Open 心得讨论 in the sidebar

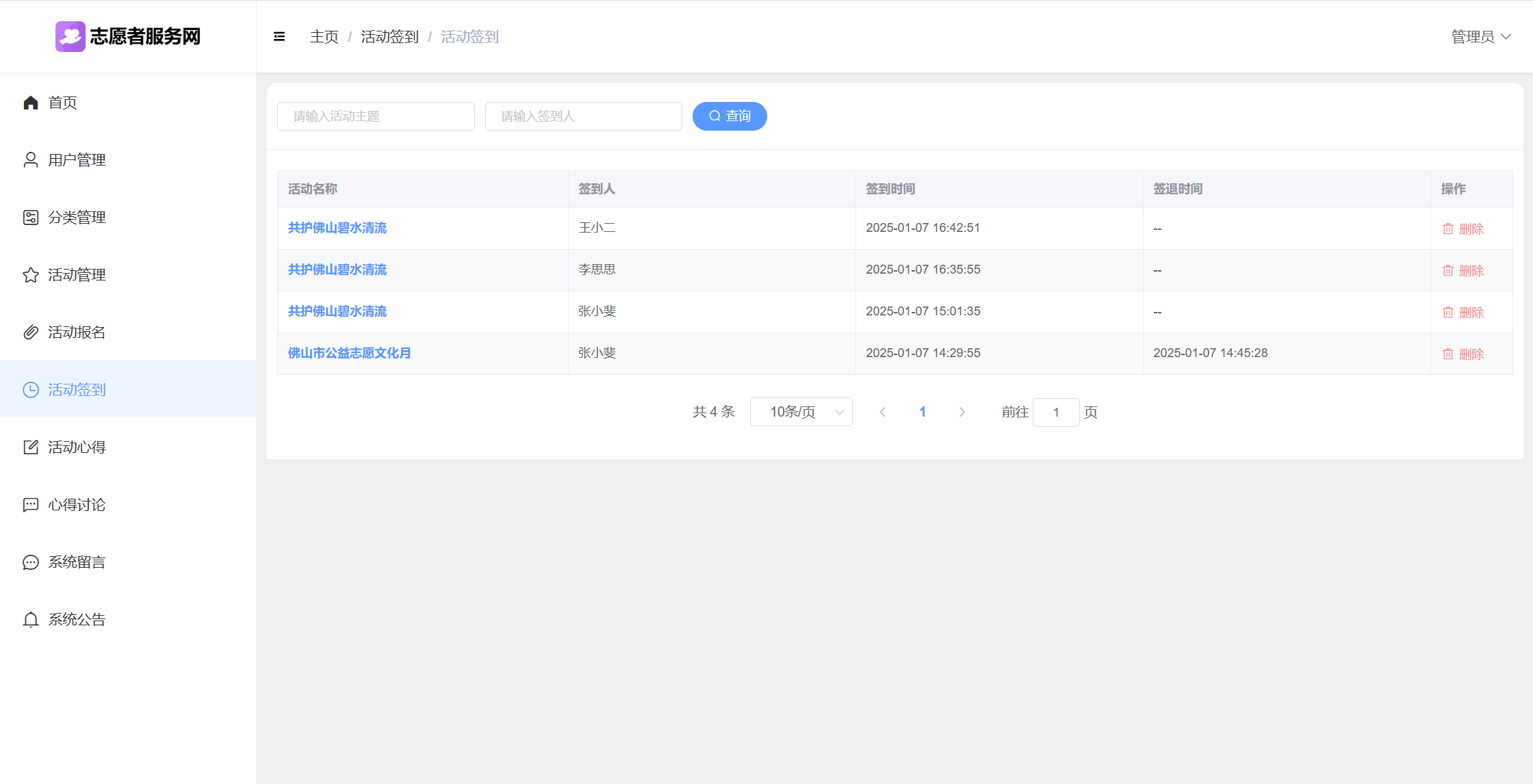(x=77, y=505)
